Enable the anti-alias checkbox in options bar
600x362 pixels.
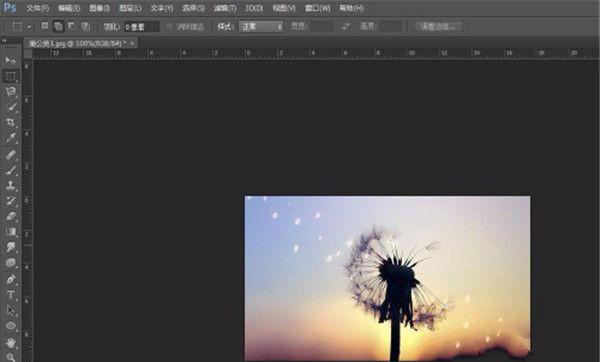tap(169, 27)
